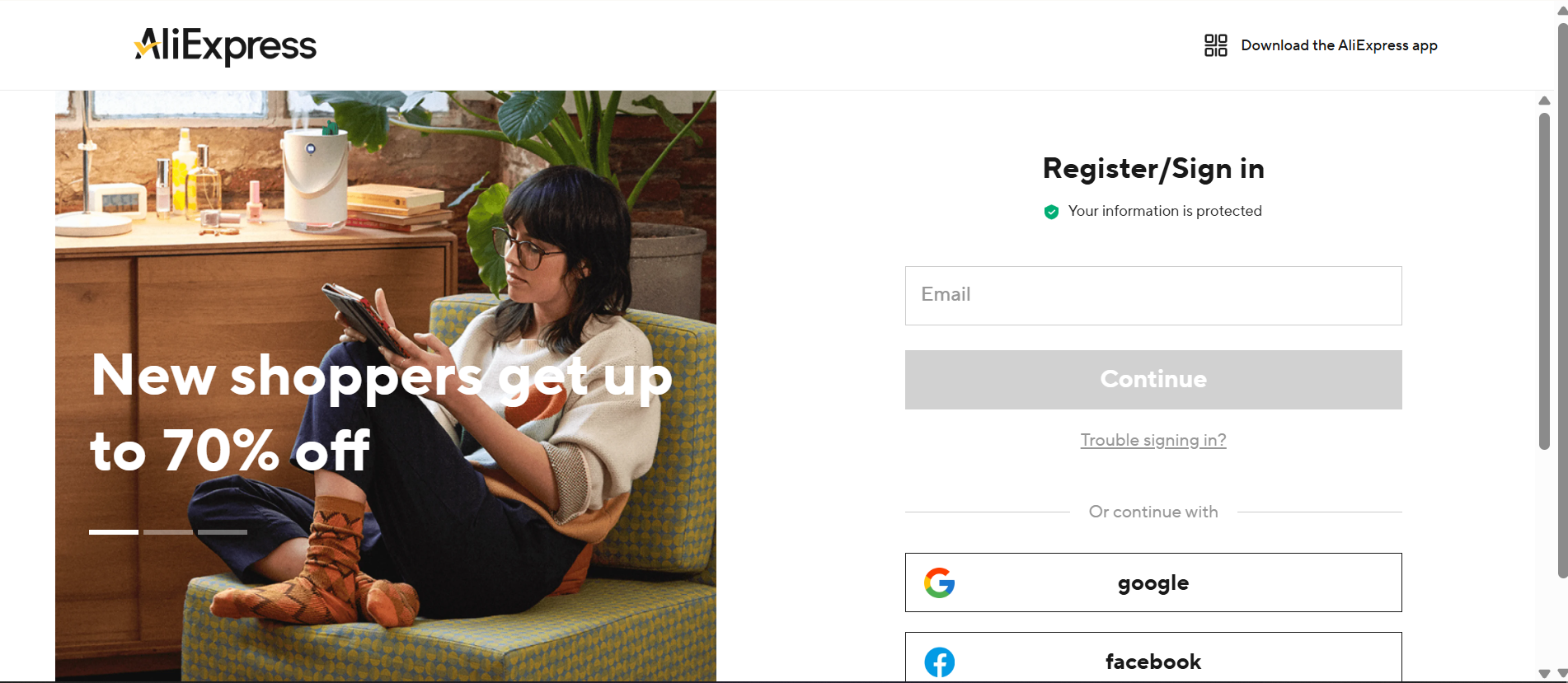Screen dimensions: 1568x683
Task: Click the page scrollbar up arrow at top
Action: click(1561, 10)
